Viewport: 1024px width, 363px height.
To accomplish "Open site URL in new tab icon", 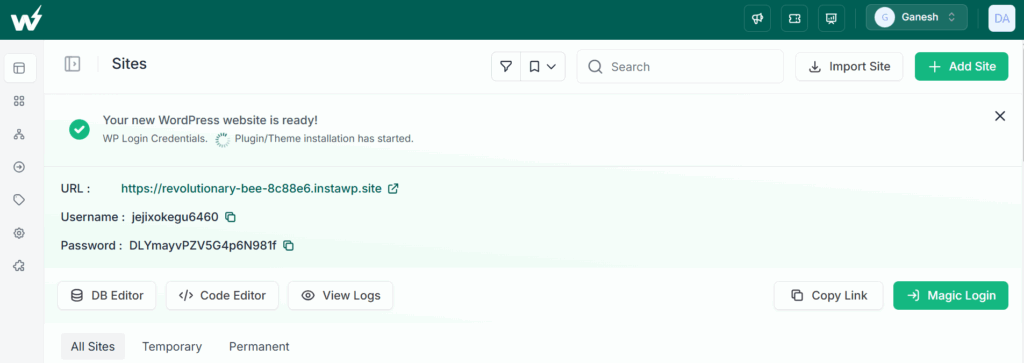I will click(x=393, y=189).
